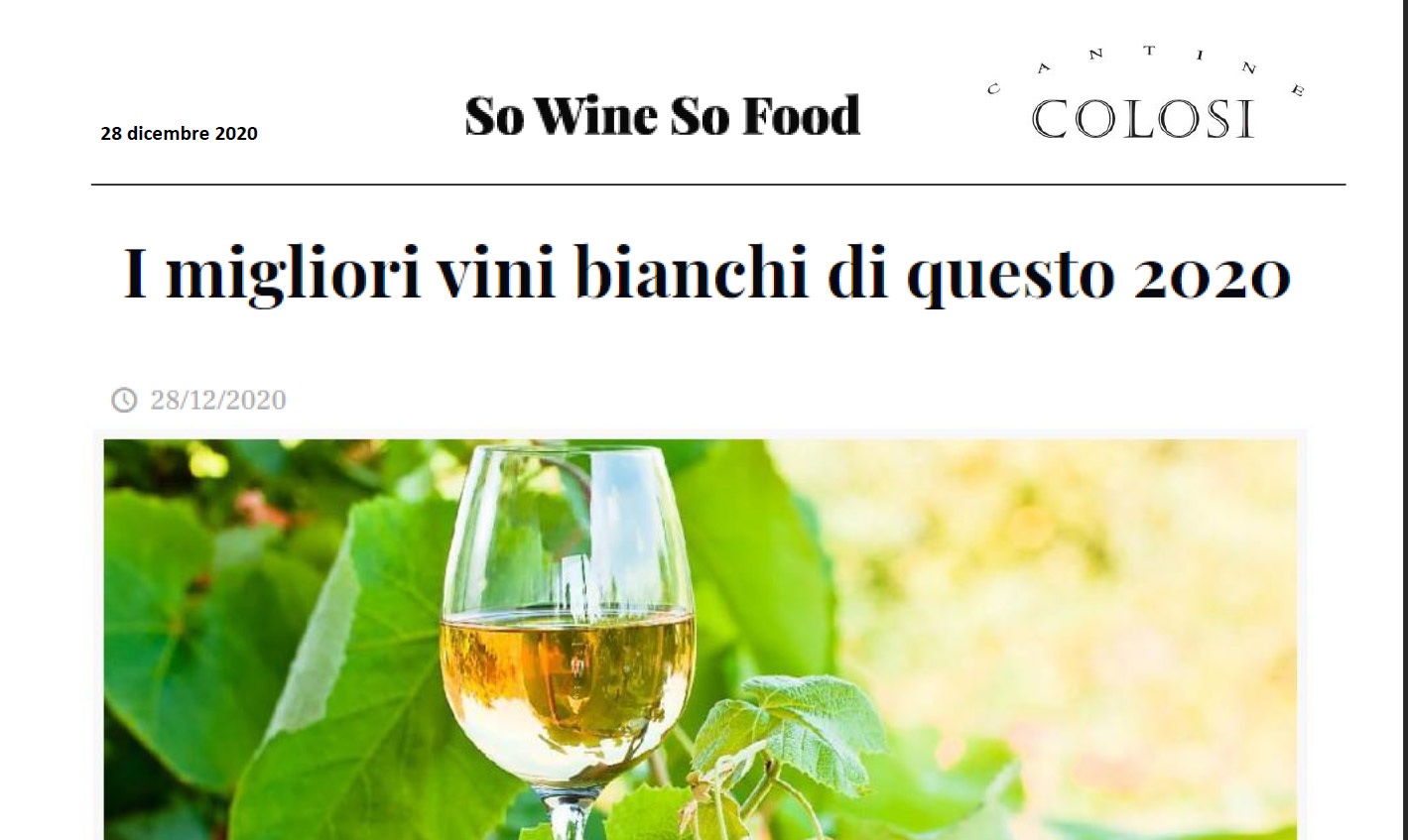Viewport: 1408px width, 840px height.
Task: Open the So Wine So Food logo
Action: point(663,116)
